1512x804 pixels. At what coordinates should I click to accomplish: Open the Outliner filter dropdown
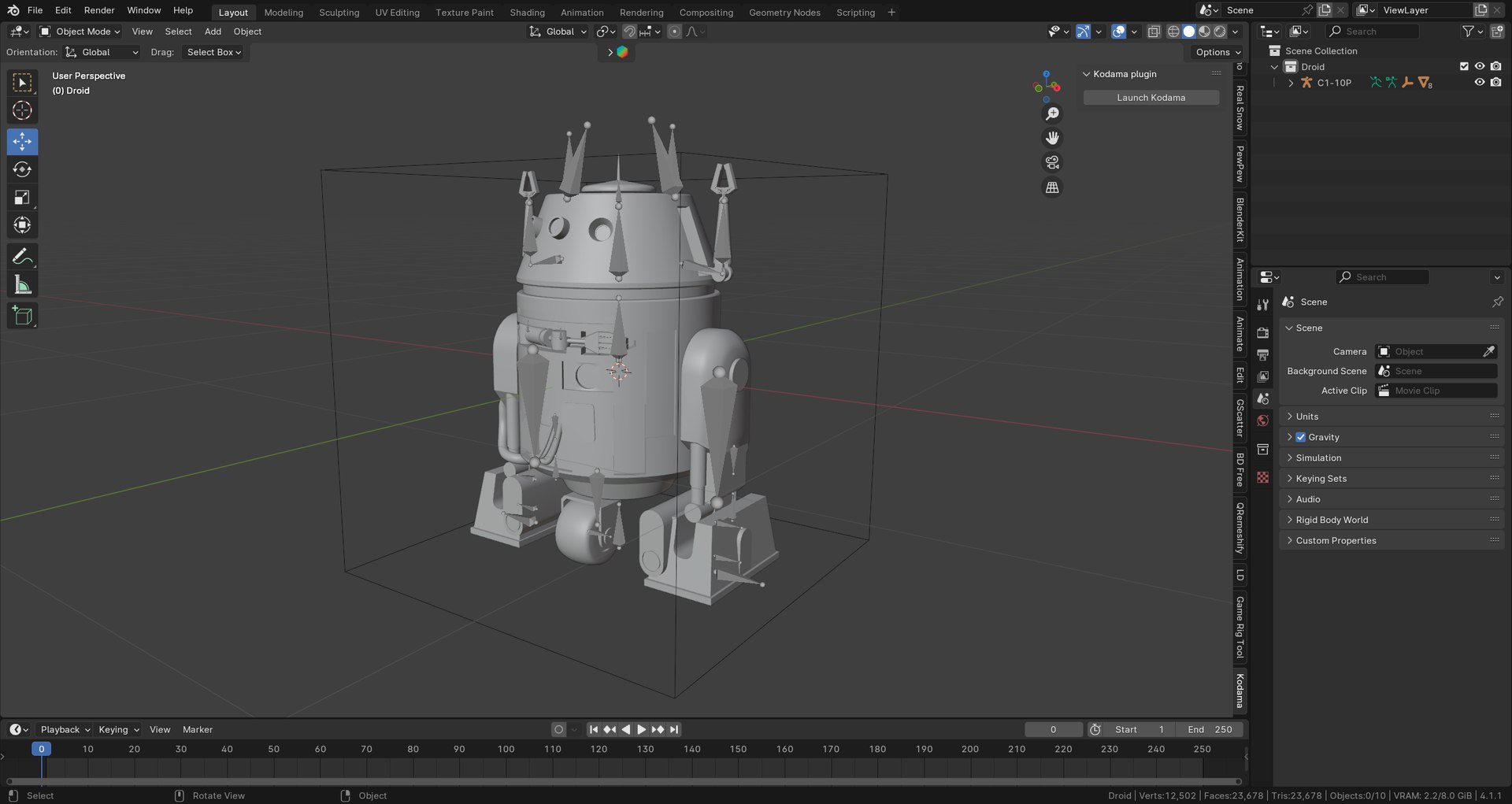point(1472,31)
